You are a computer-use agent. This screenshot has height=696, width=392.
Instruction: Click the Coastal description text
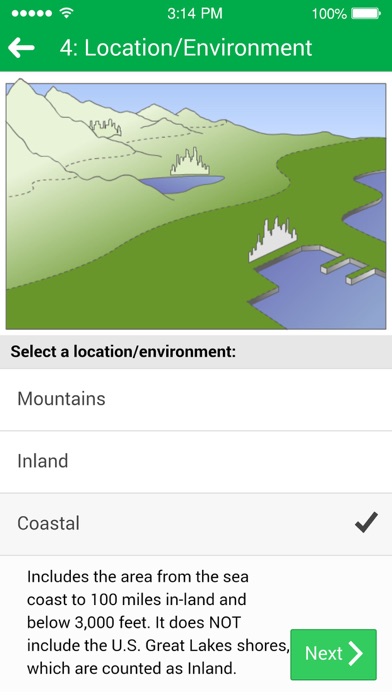[x=159, y=622]
